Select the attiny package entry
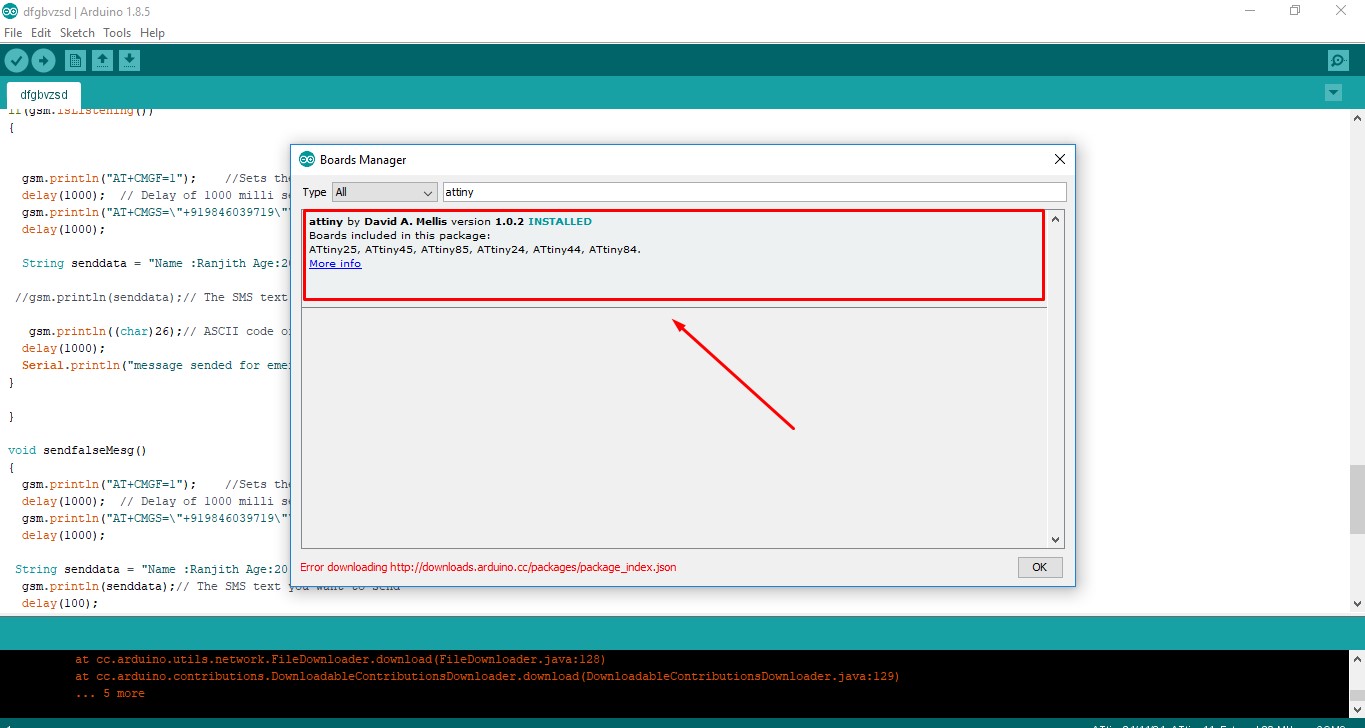The image size is (1365, 728). click(x=674, y=255)
